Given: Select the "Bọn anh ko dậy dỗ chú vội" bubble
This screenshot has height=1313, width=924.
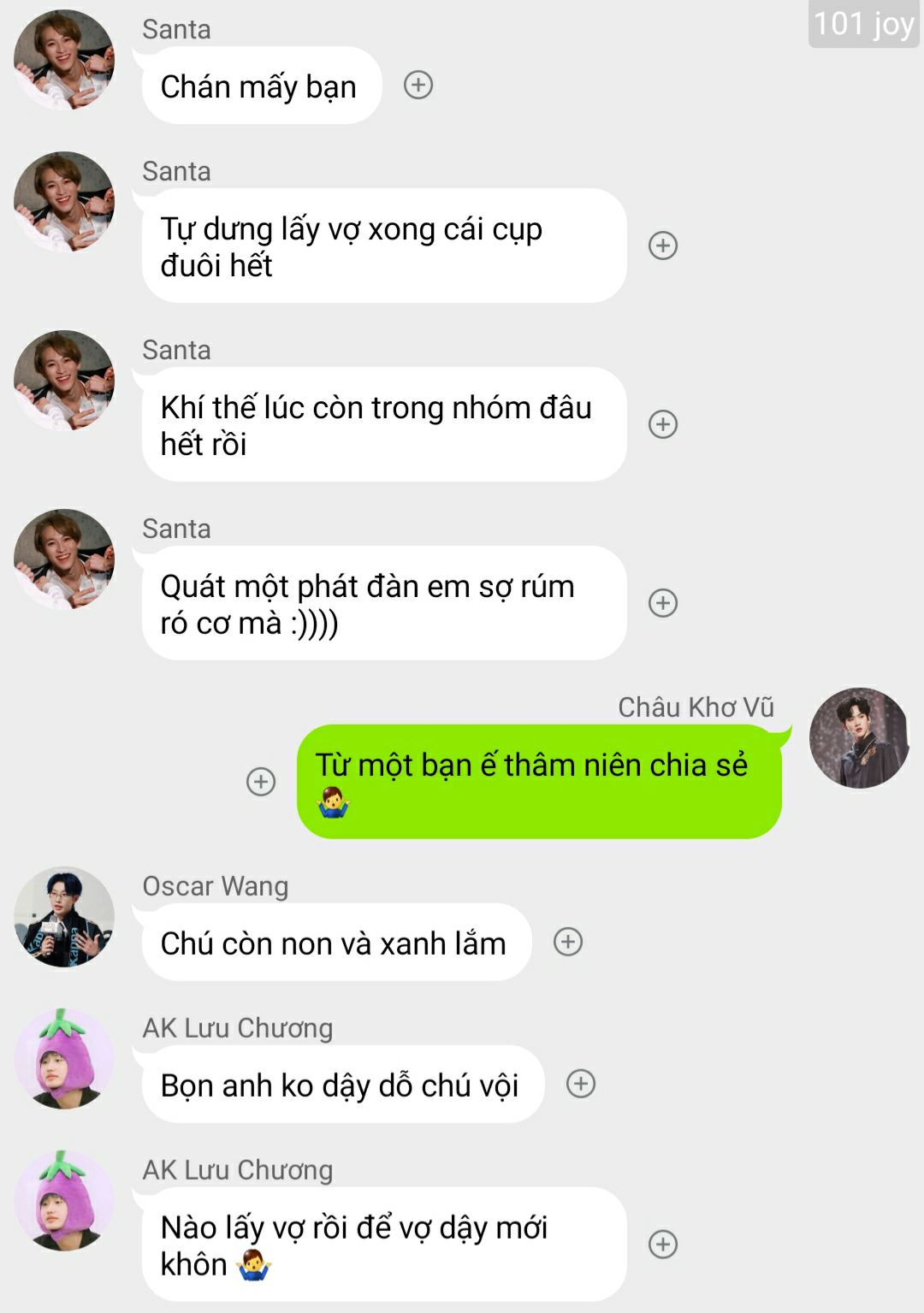Looking at the screenshot, I should [x=343, y=1085].
